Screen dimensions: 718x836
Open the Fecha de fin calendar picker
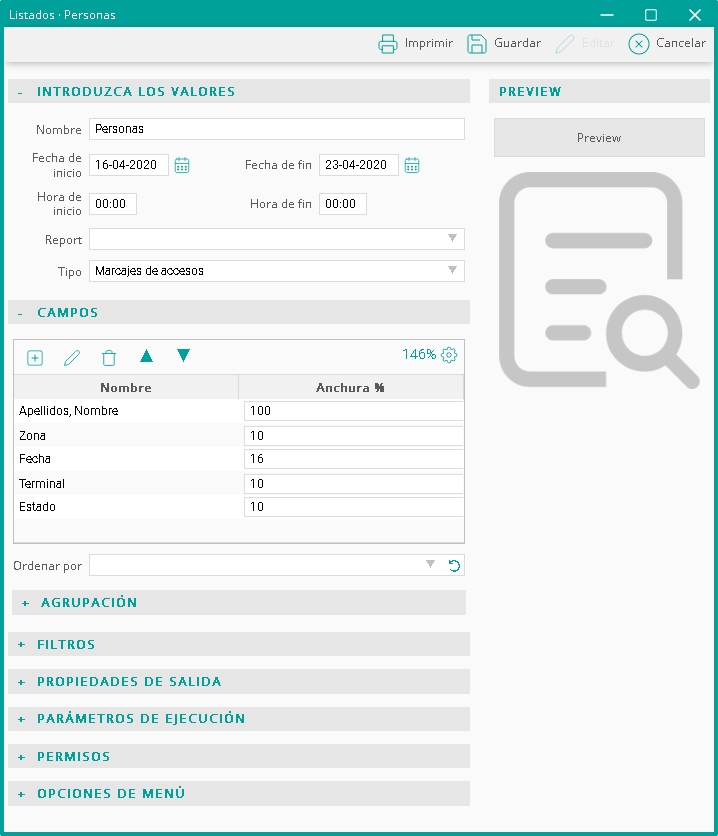[x=412, y=165]
